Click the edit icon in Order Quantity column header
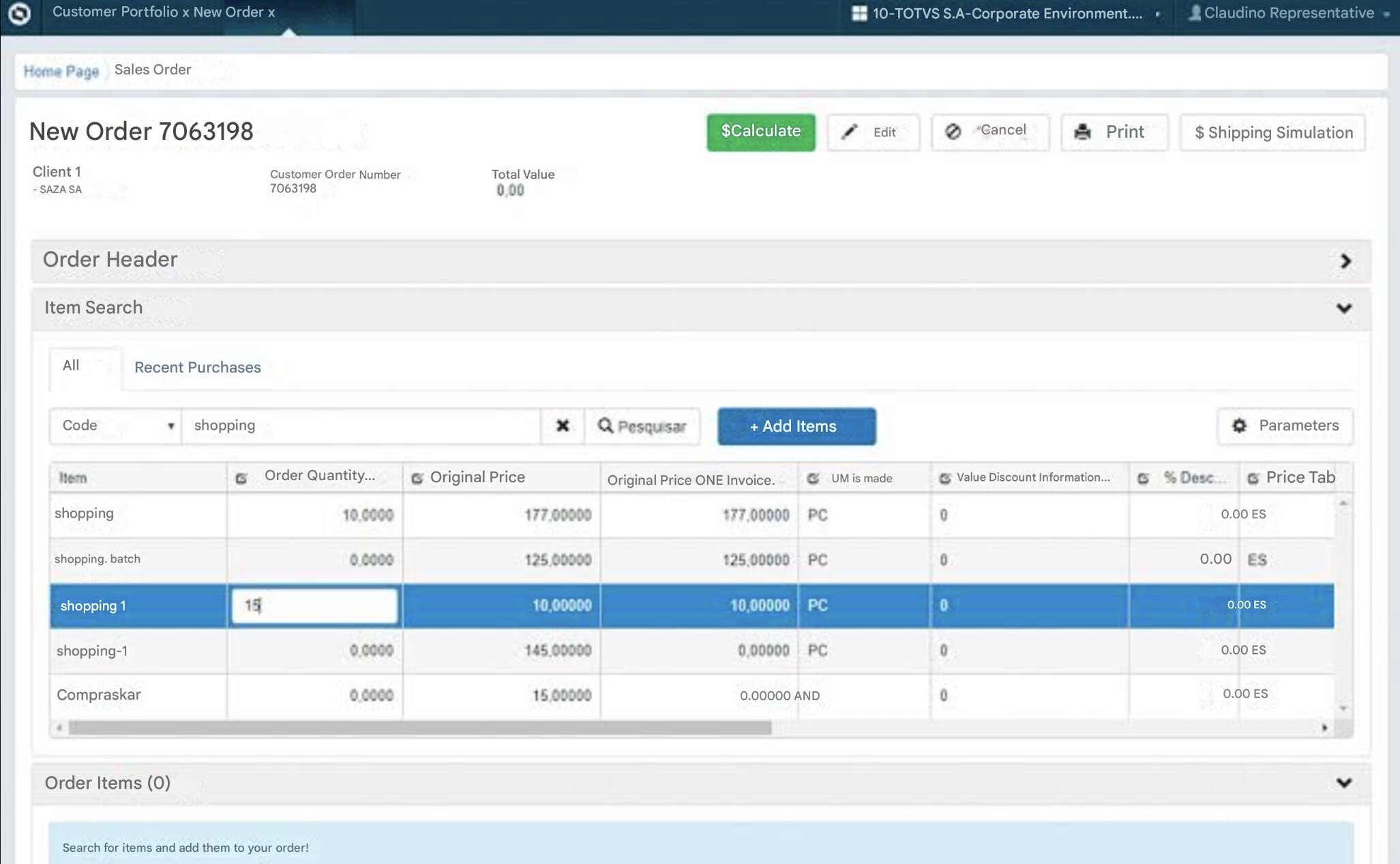Screen dimensions: 1400x864 (241, 479)
